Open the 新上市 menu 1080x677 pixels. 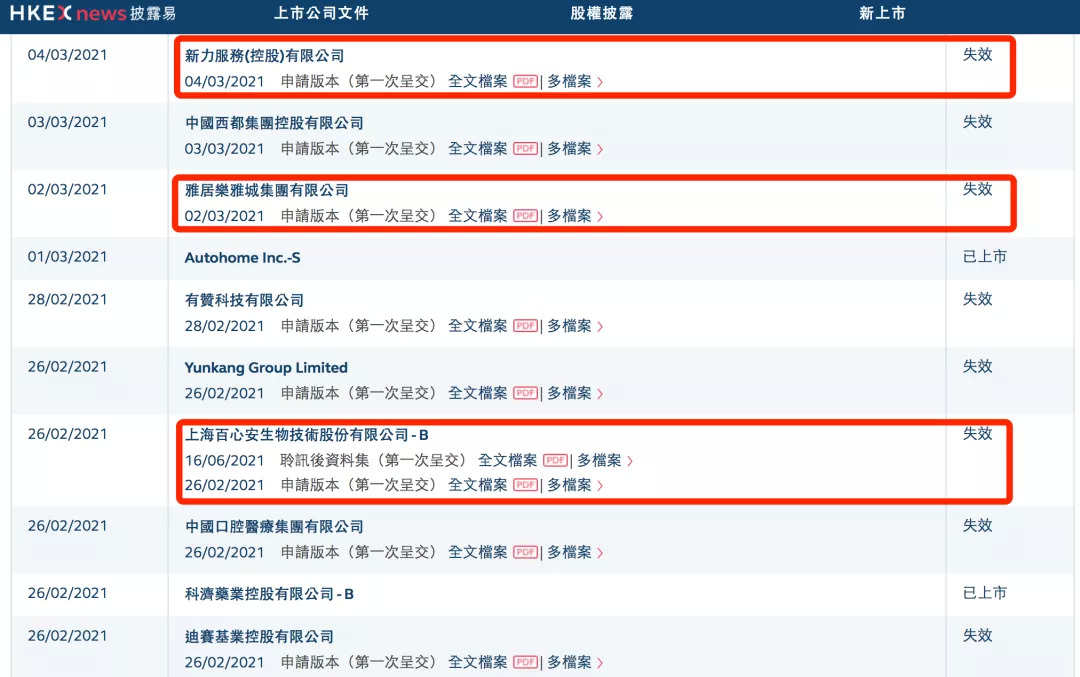882,13
